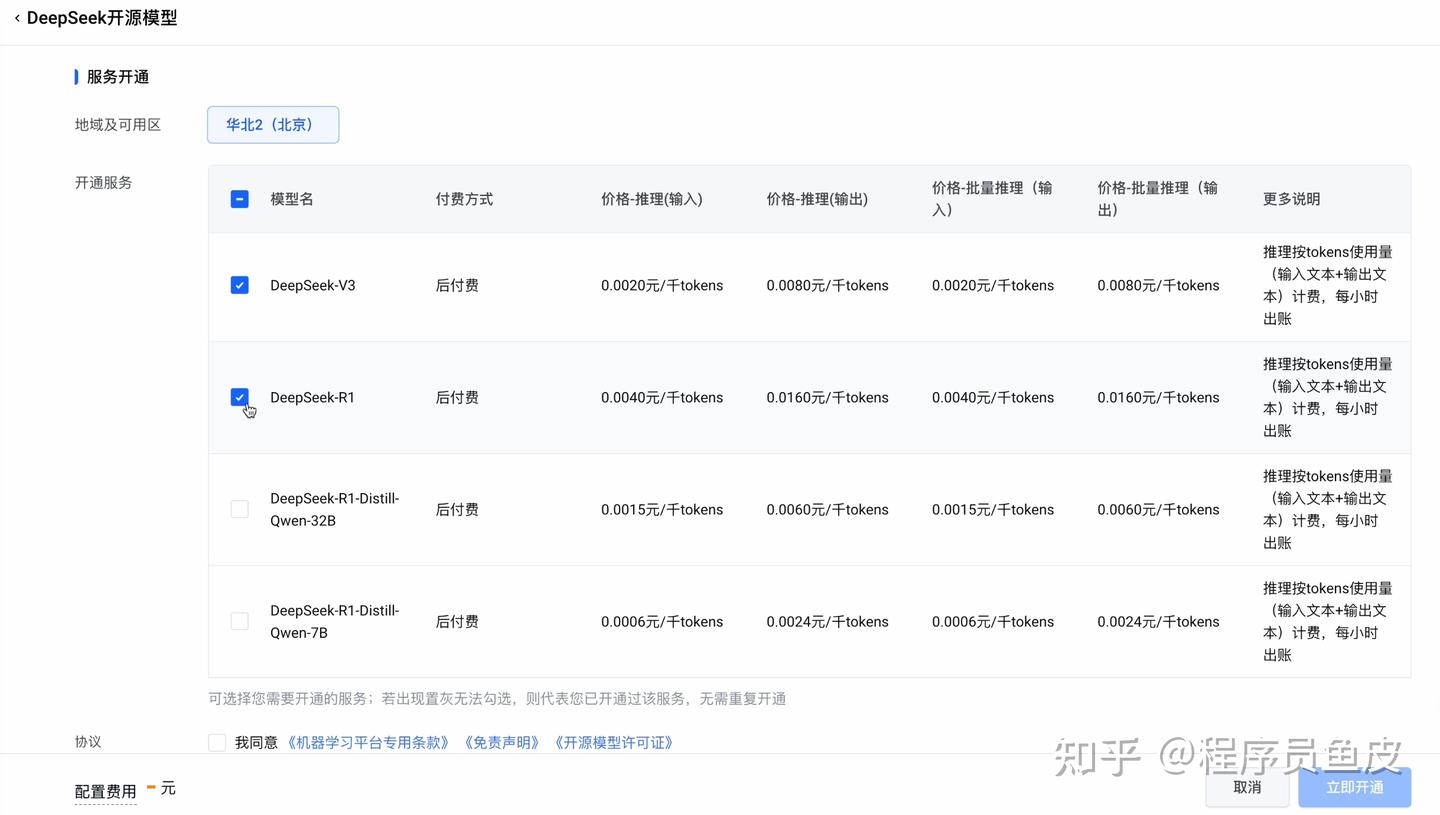Screen dimensions: 1440x815
Task: Click the 后付费 cell in DeepSeek-R1 row
Action: (x=457, y=397)
